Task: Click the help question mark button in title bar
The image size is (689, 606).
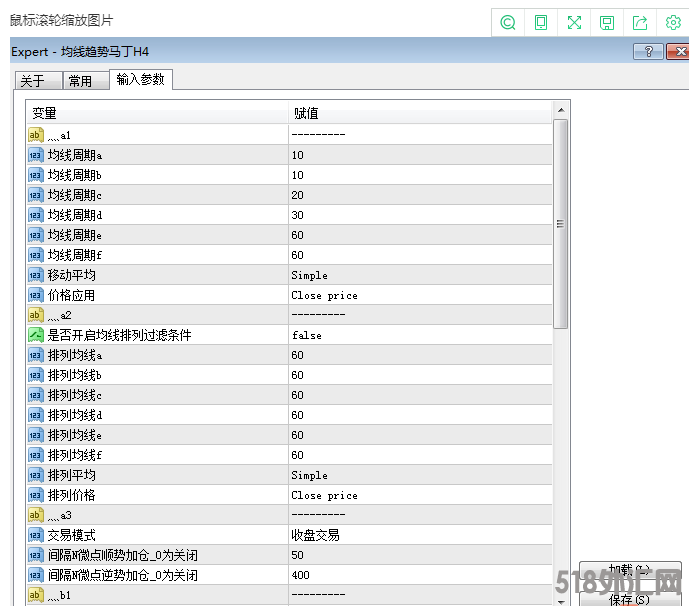Action: click(x=648, y=51)
